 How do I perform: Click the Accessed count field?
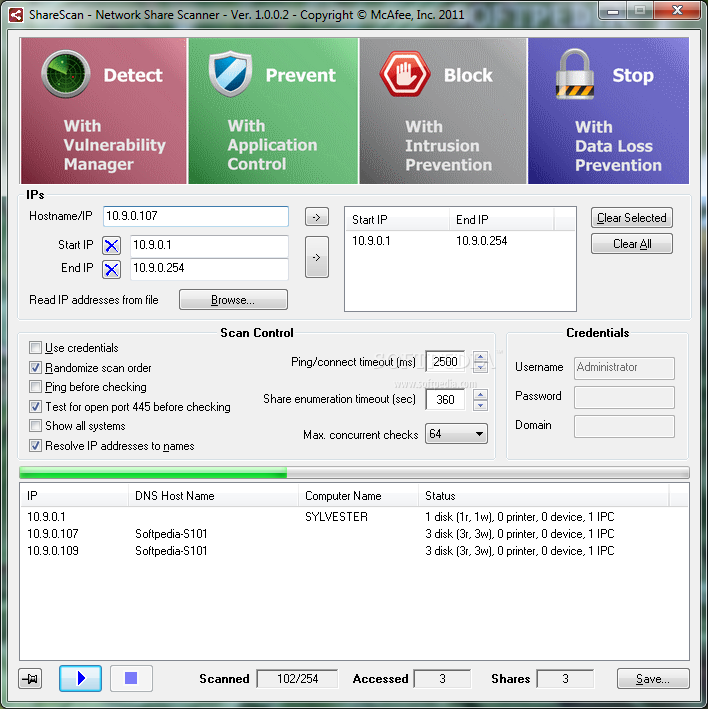click(442, 679)
